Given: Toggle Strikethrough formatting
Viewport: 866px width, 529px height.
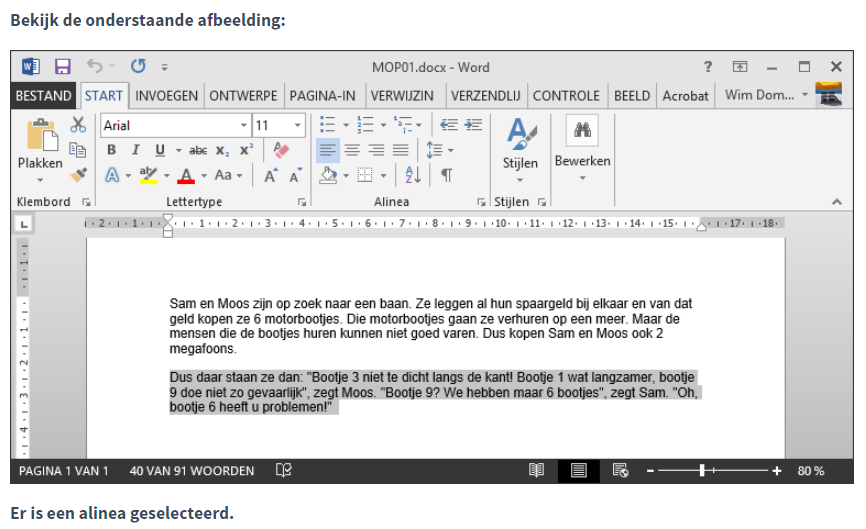Looking at the screenshot, I should pos(198,150).
